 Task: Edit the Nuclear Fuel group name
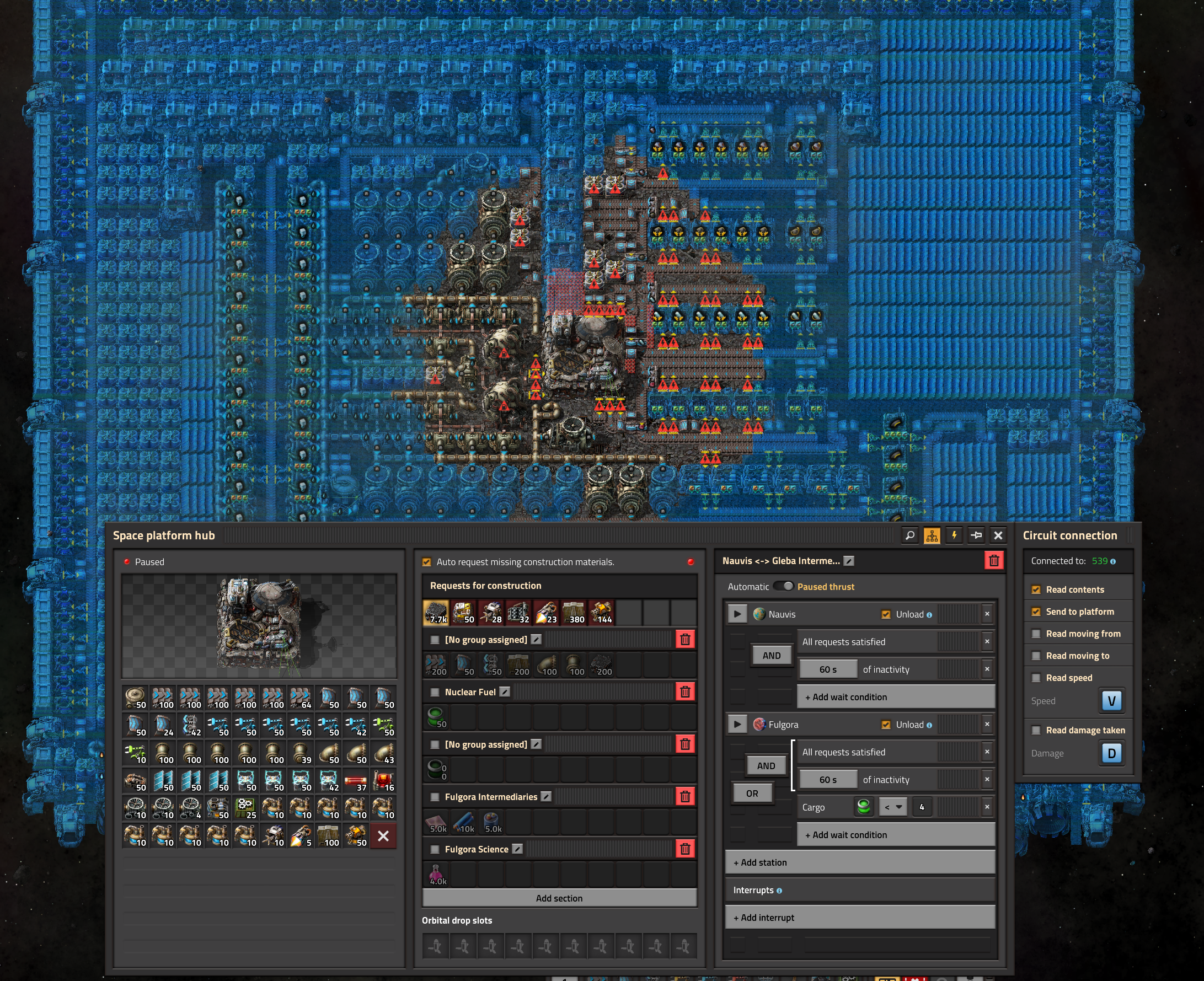(505, 691)
